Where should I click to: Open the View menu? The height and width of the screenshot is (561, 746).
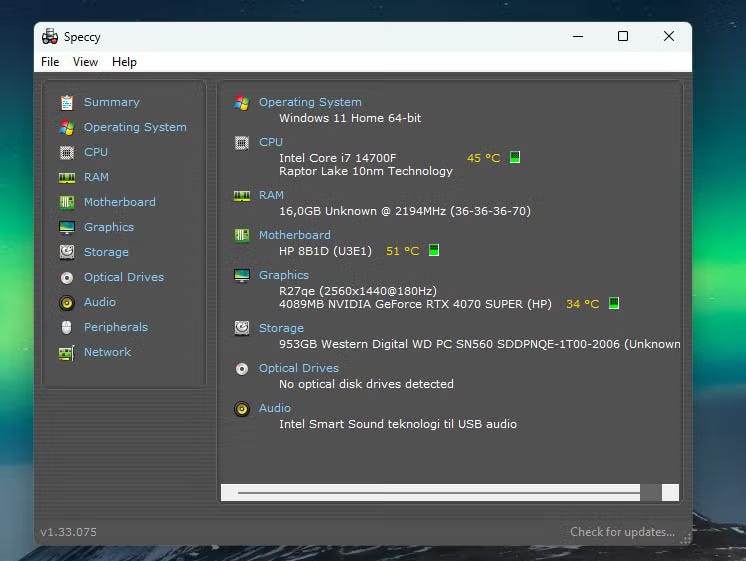[85, 62]
